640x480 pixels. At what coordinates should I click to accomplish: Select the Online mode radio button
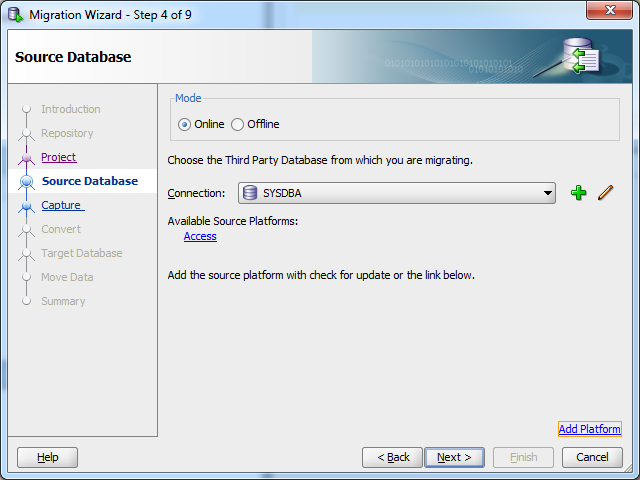coord(184,124)
